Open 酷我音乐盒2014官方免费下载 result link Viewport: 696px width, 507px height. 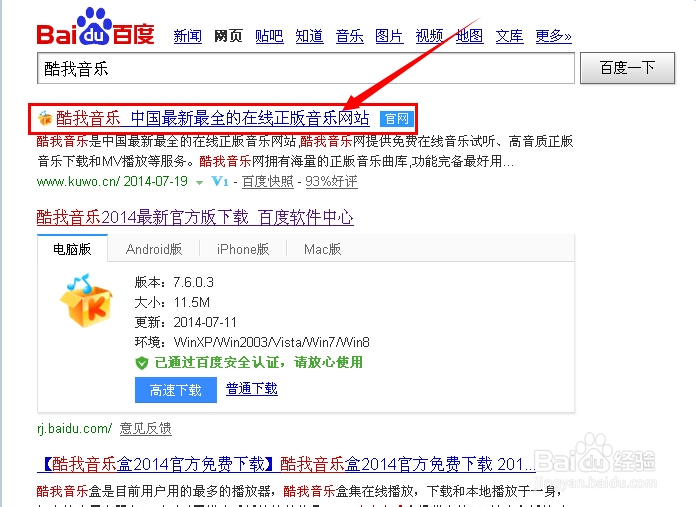click(x=286, y=464)
